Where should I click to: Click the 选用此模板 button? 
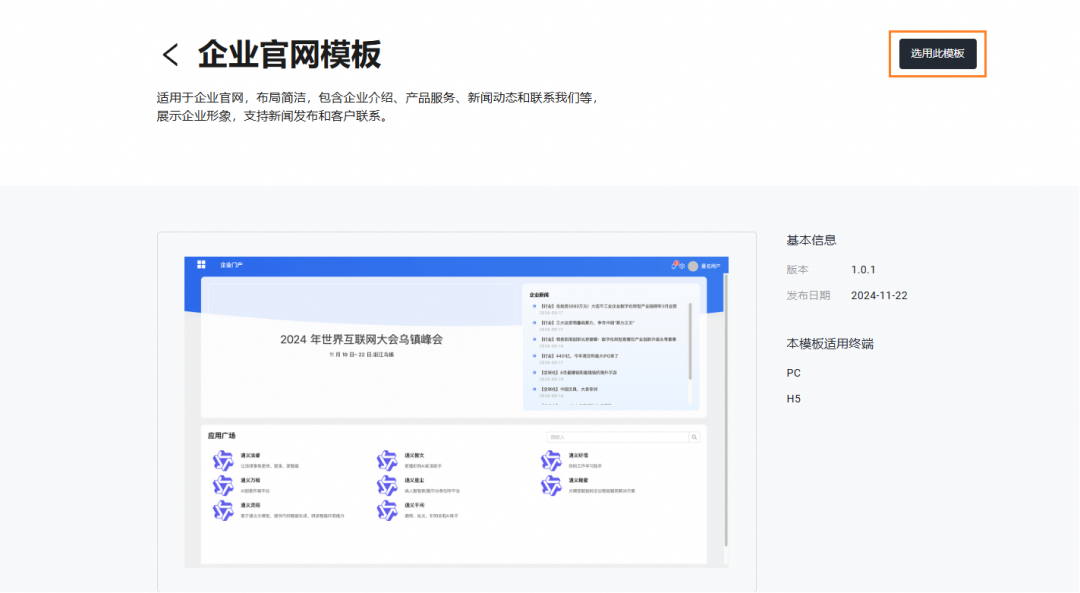point(937,54)
